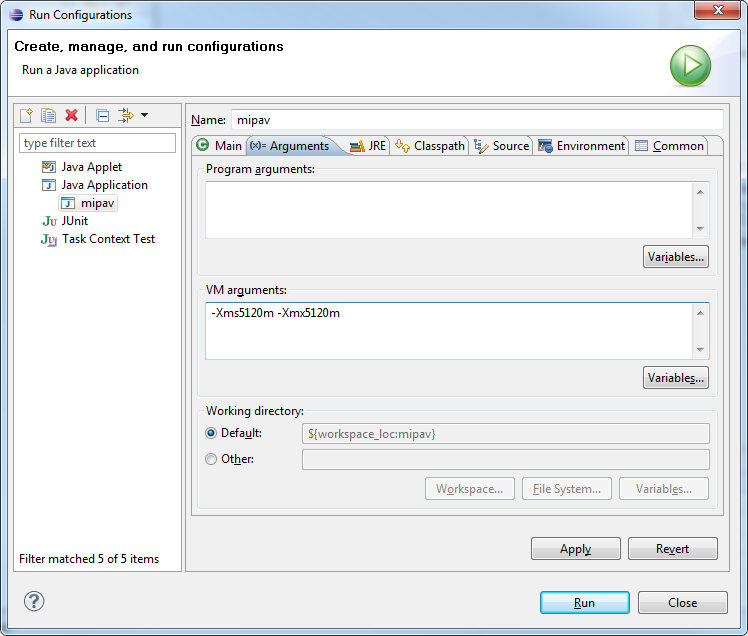Screen dimensions: 748x636
Task: Delete selected launch configuration with red X
Action: [71, 116]
